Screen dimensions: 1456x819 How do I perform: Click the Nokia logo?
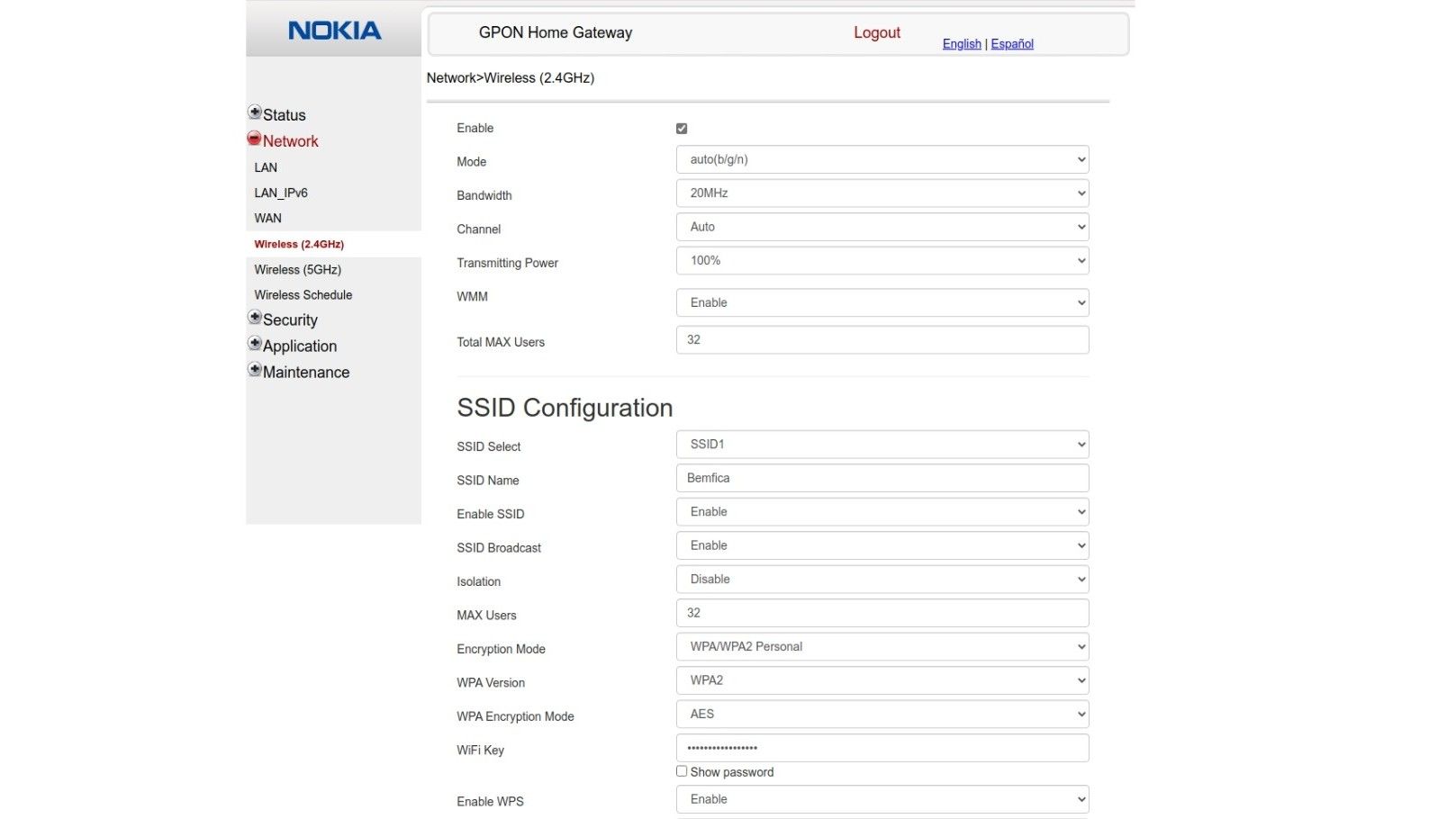333,30
